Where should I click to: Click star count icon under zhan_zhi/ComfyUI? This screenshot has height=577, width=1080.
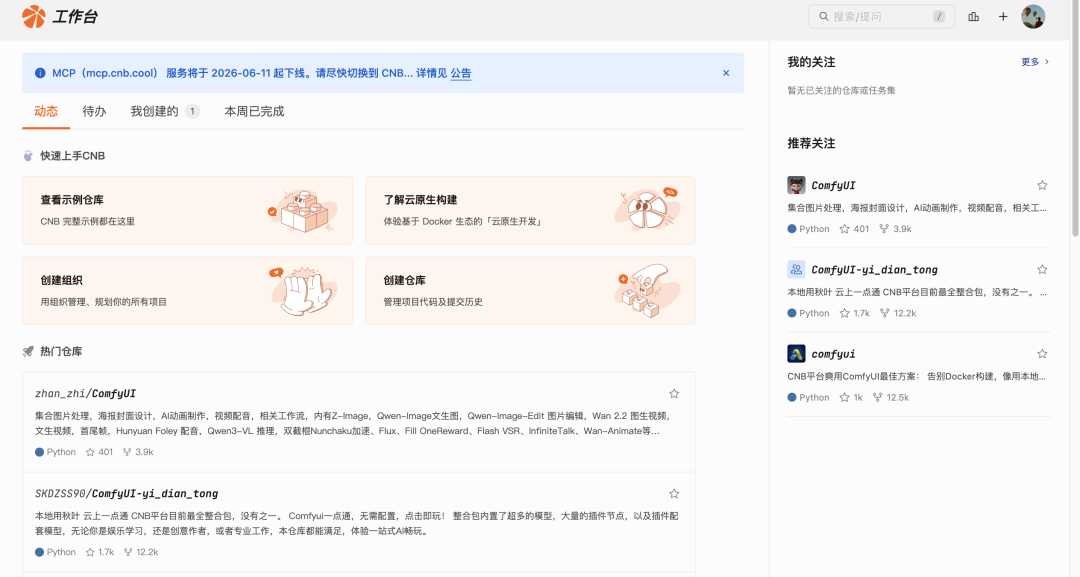click(x=90, y=452)
